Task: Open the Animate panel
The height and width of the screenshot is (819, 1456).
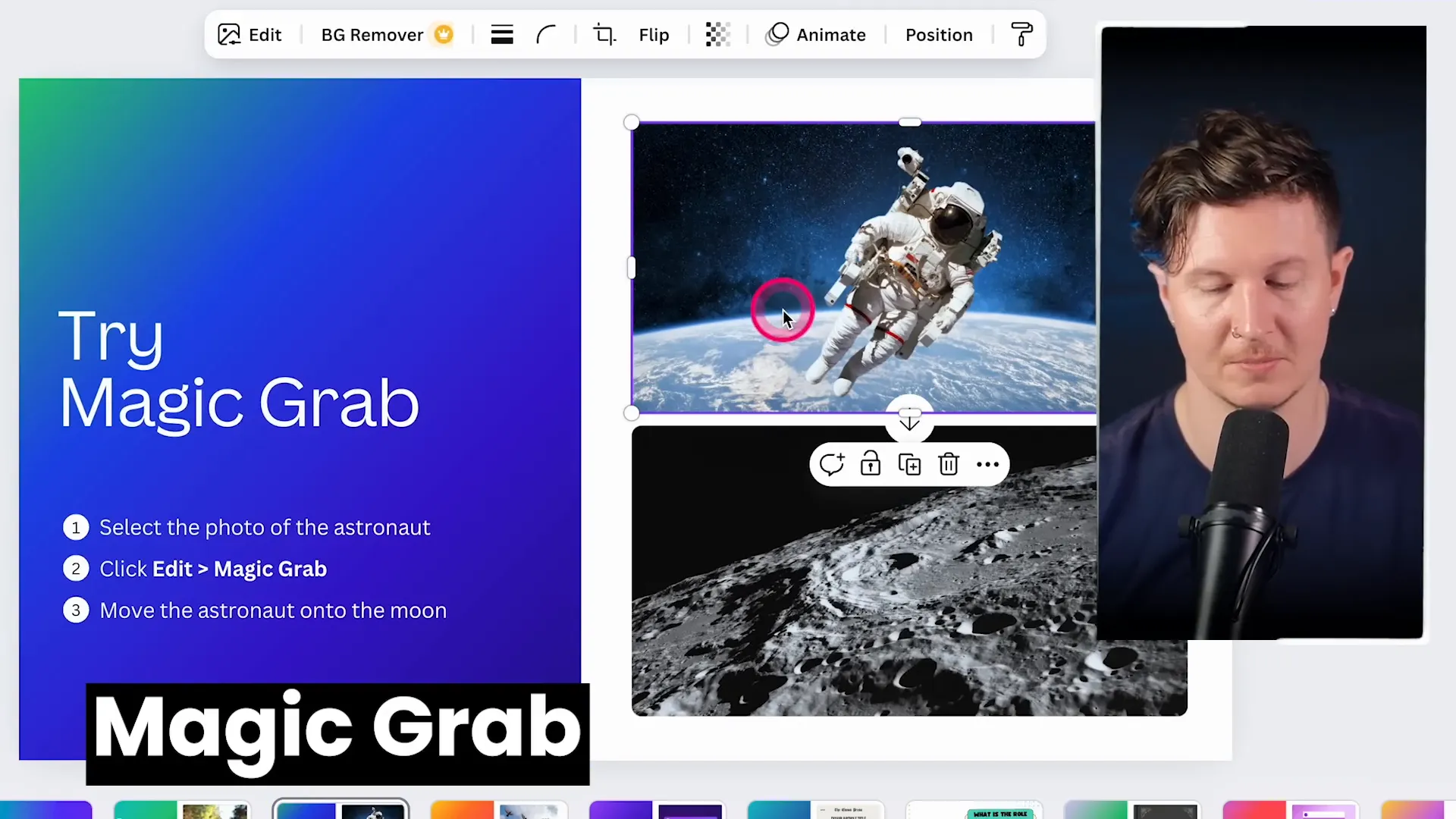Action: (x=816, y=35)
